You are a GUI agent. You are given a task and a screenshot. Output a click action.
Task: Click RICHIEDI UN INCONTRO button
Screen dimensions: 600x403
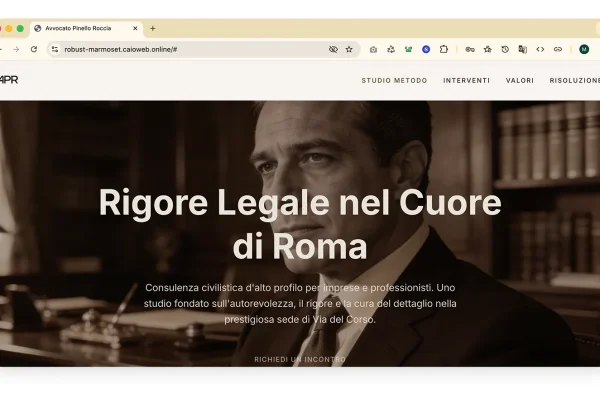(x=300, y=359)
